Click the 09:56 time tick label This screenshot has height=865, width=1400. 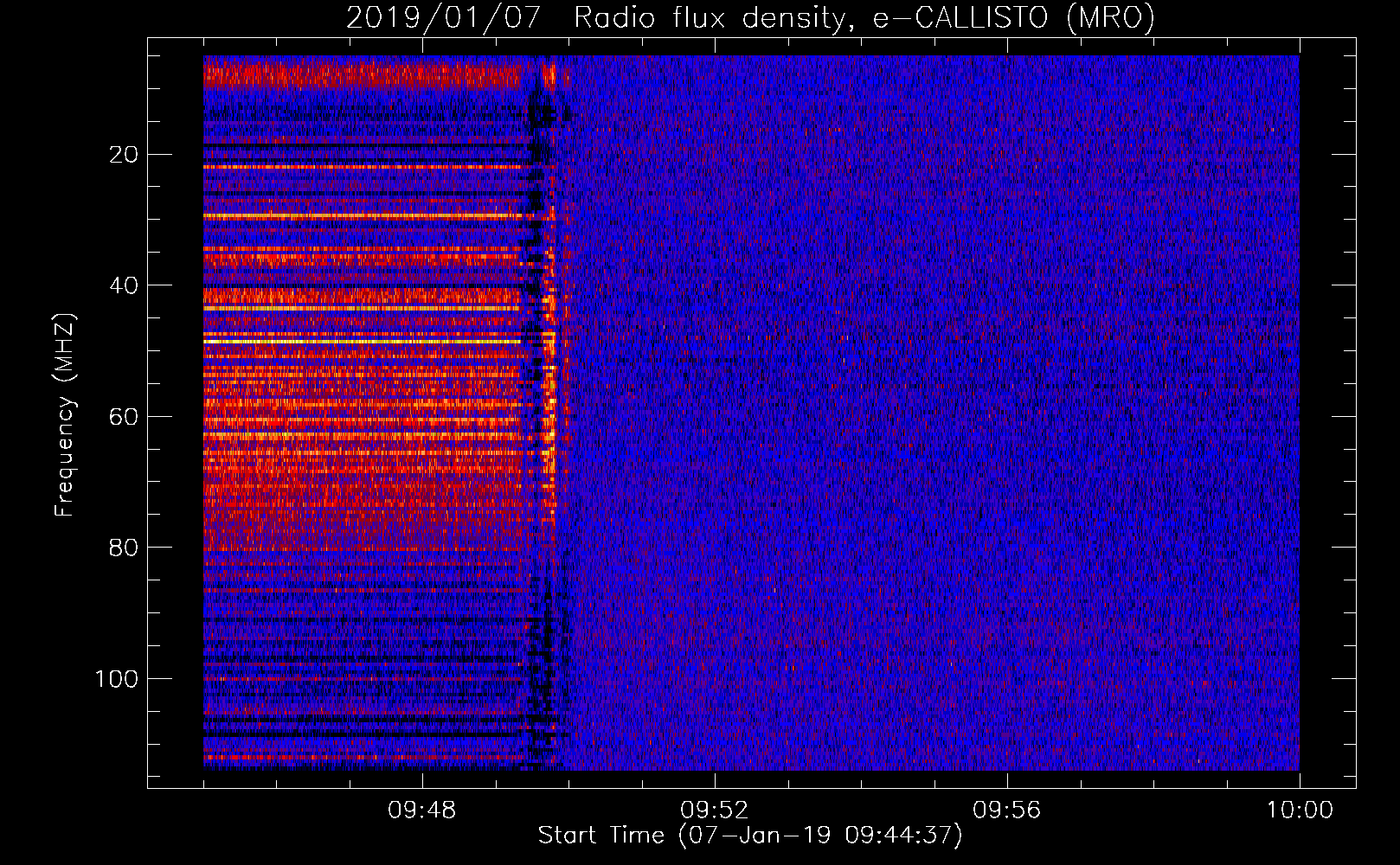[x=1006, y=811]
